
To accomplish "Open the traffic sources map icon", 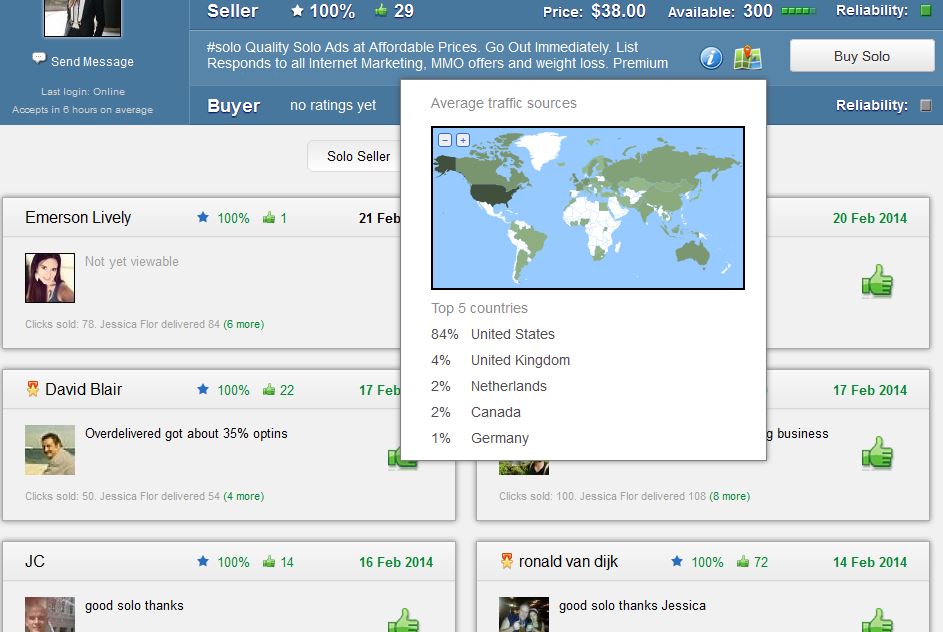I will tap(747, 58).
